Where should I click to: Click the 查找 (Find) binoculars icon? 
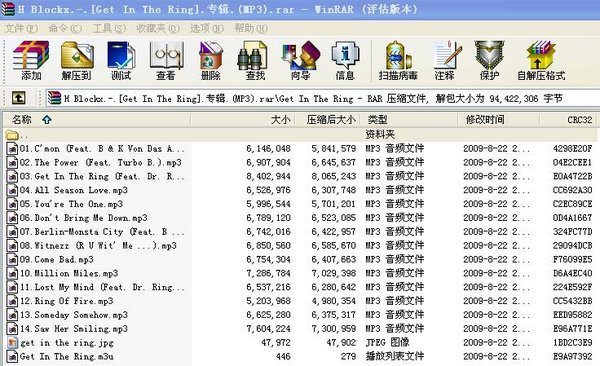pos(252,57)
